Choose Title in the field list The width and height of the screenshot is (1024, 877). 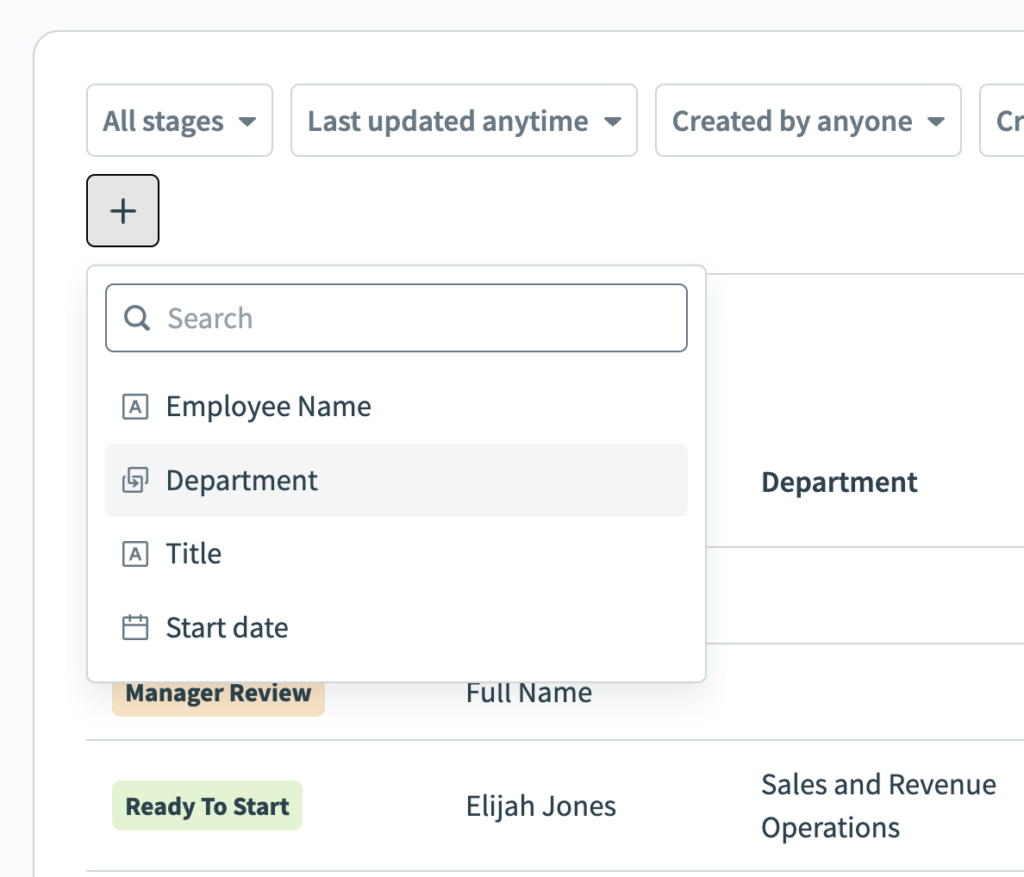point(193,554)
